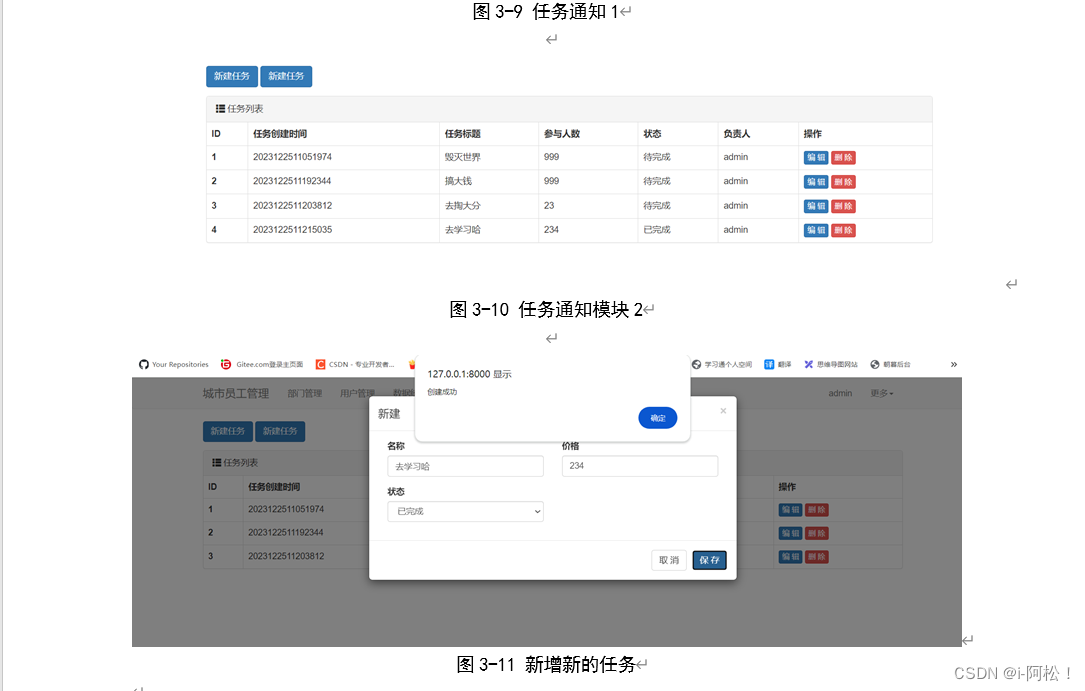Expand the overflow bookmarks chevron »
Viewport: 1085px width, 691px height.
pos(954,364)
